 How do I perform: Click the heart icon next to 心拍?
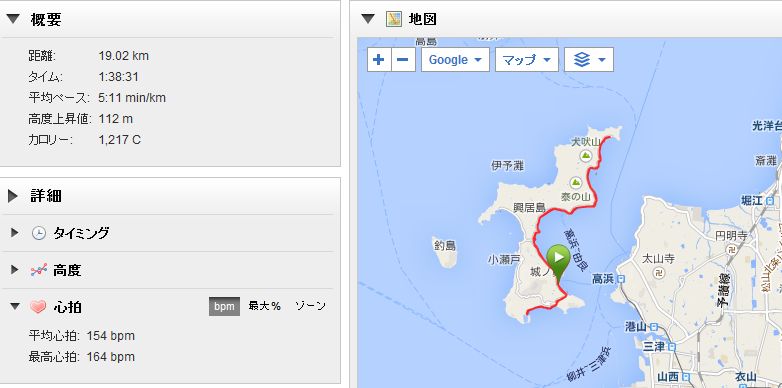pyautogui.click(x=38, y=307)
